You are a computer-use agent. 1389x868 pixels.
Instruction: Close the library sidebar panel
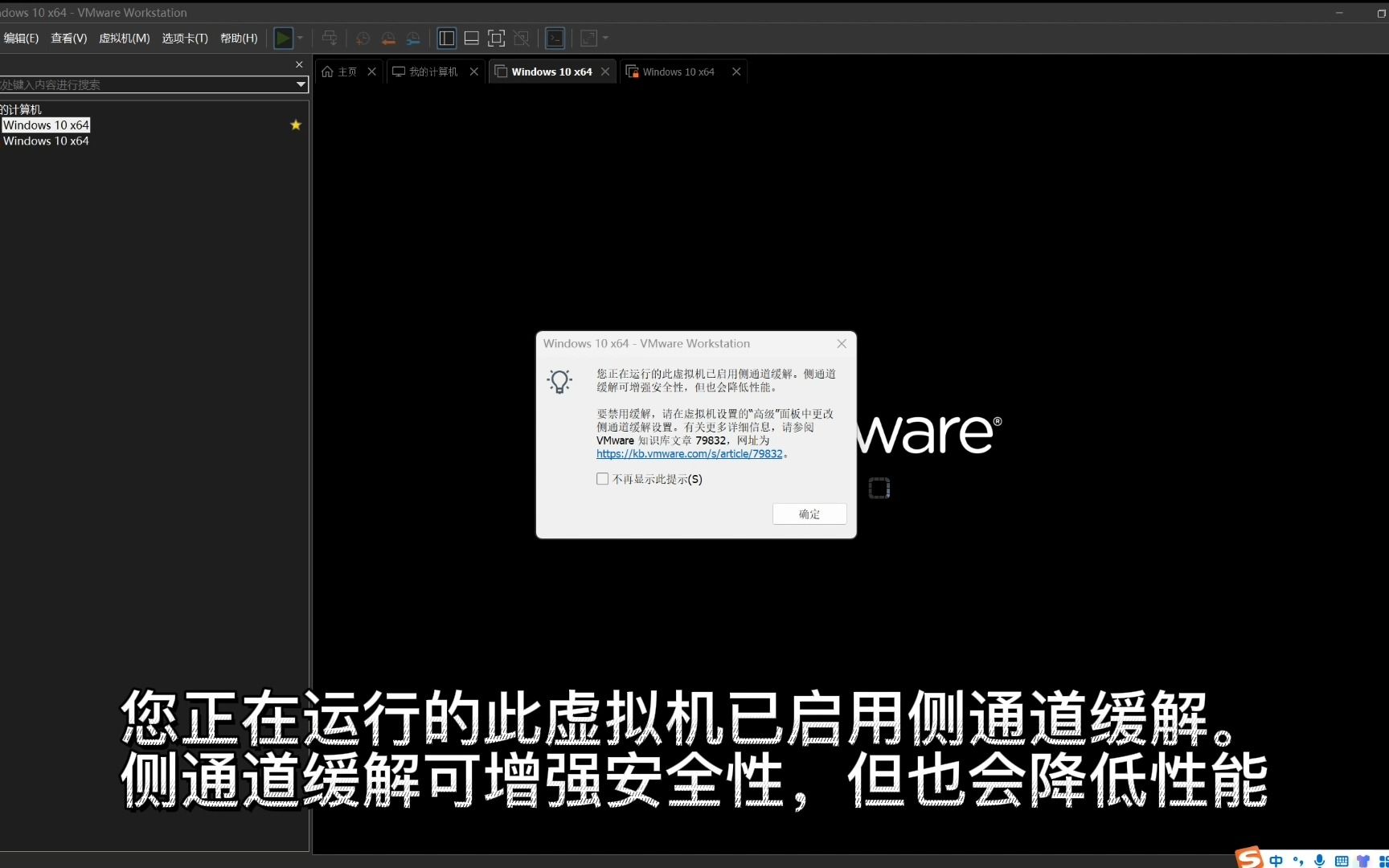pos(299,64)
